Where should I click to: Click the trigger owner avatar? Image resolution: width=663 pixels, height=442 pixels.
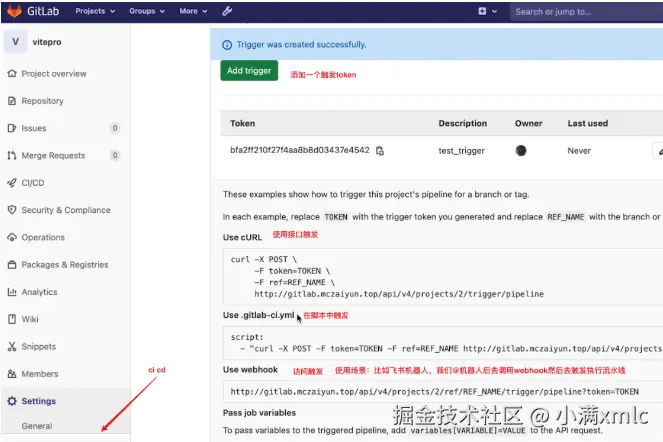521,151
